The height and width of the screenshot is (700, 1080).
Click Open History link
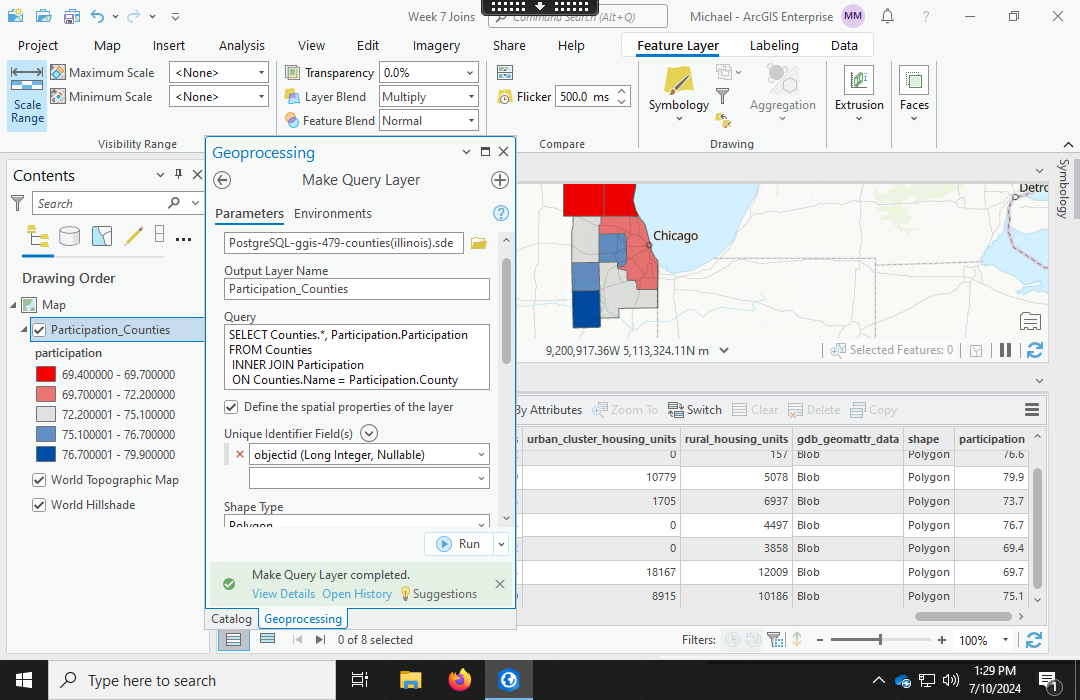click(357, 594)
